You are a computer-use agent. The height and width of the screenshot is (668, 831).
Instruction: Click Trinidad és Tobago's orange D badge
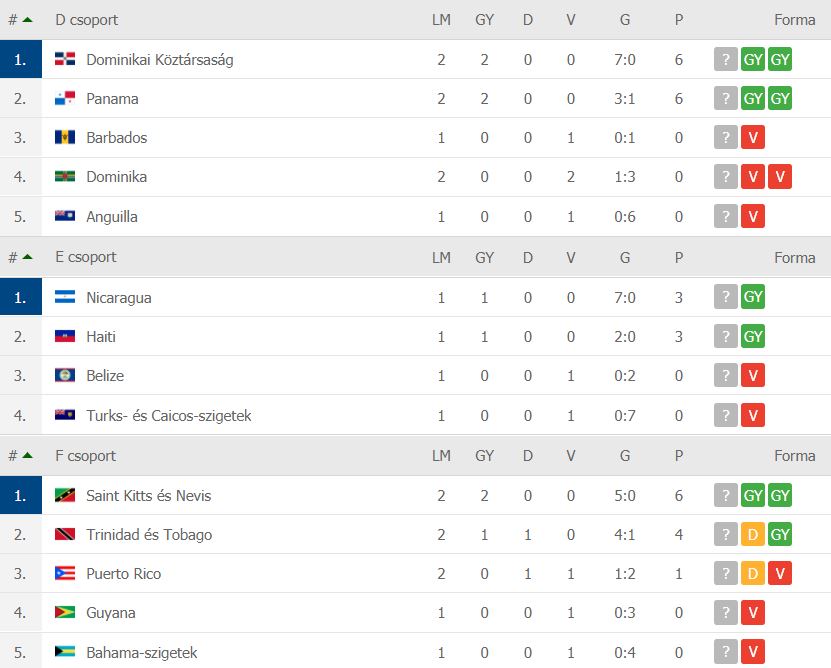pos(753,534)
